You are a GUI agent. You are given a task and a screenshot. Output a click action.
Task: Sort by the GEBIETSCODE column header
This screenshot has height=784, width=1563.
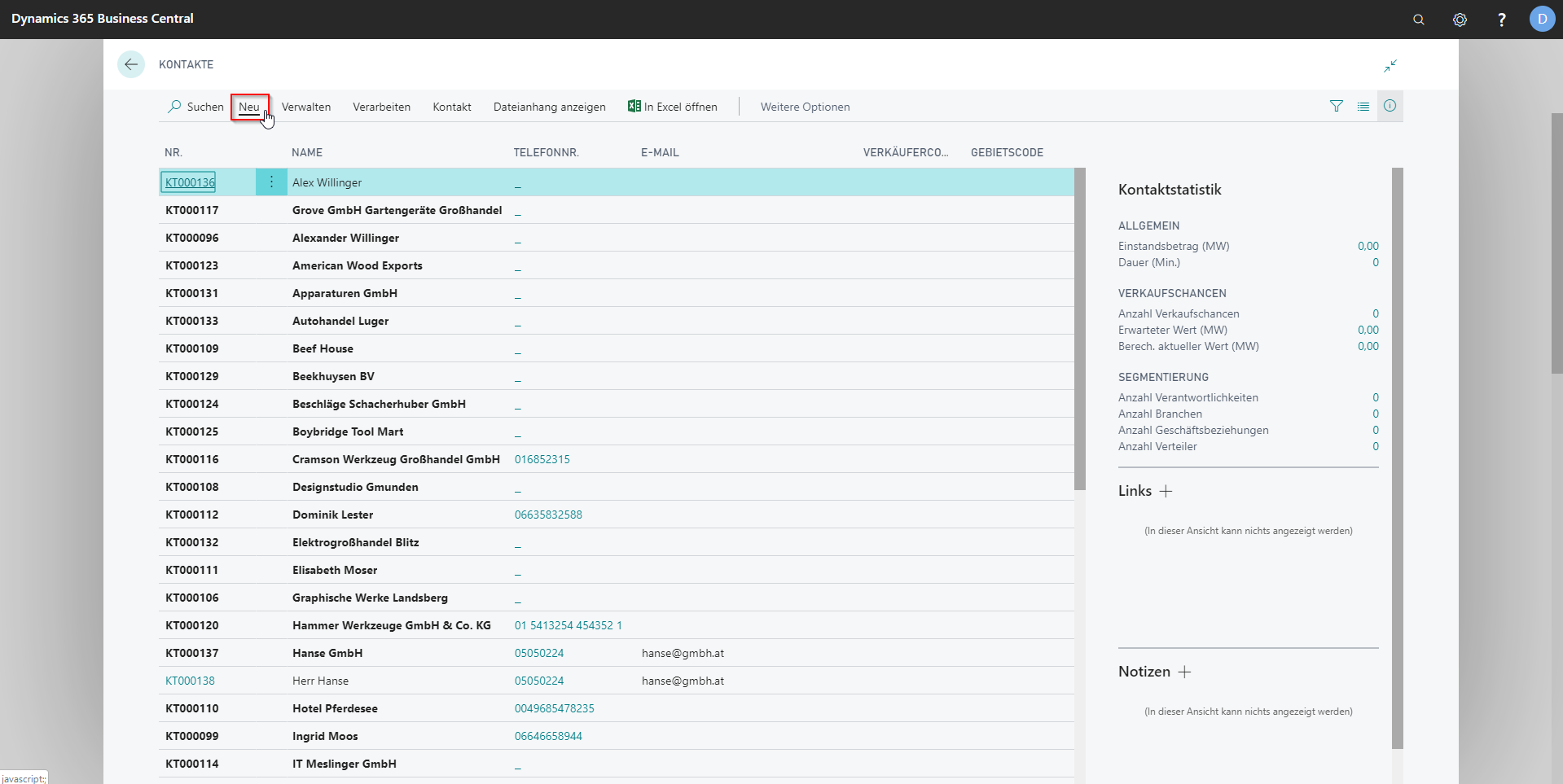(x=1007, y=152)
